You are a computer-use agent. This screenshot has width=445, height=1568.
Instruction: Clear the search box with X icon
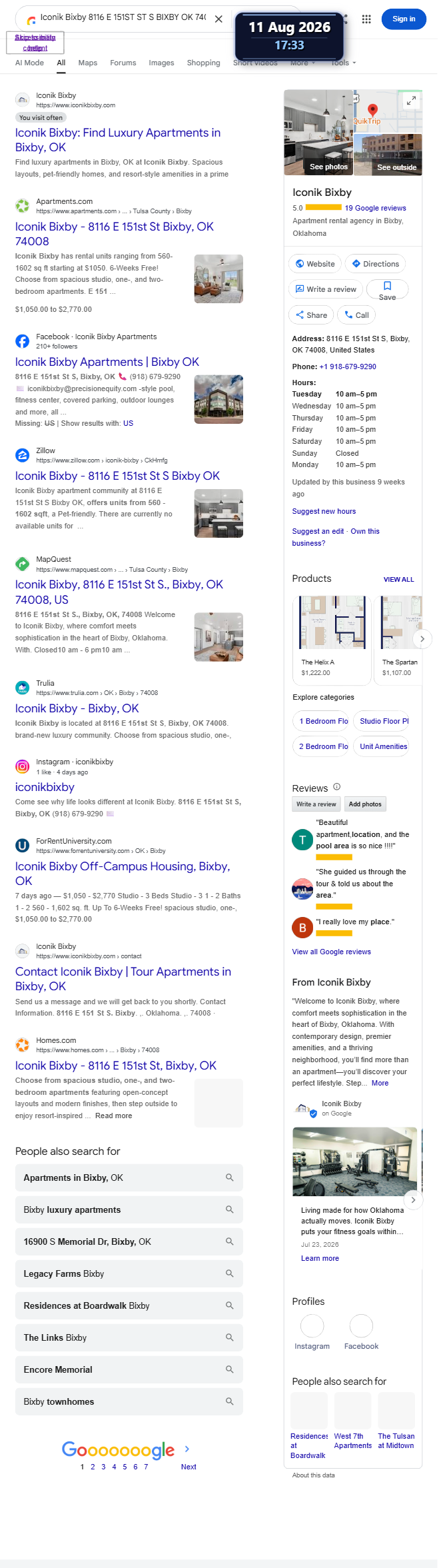219,19
